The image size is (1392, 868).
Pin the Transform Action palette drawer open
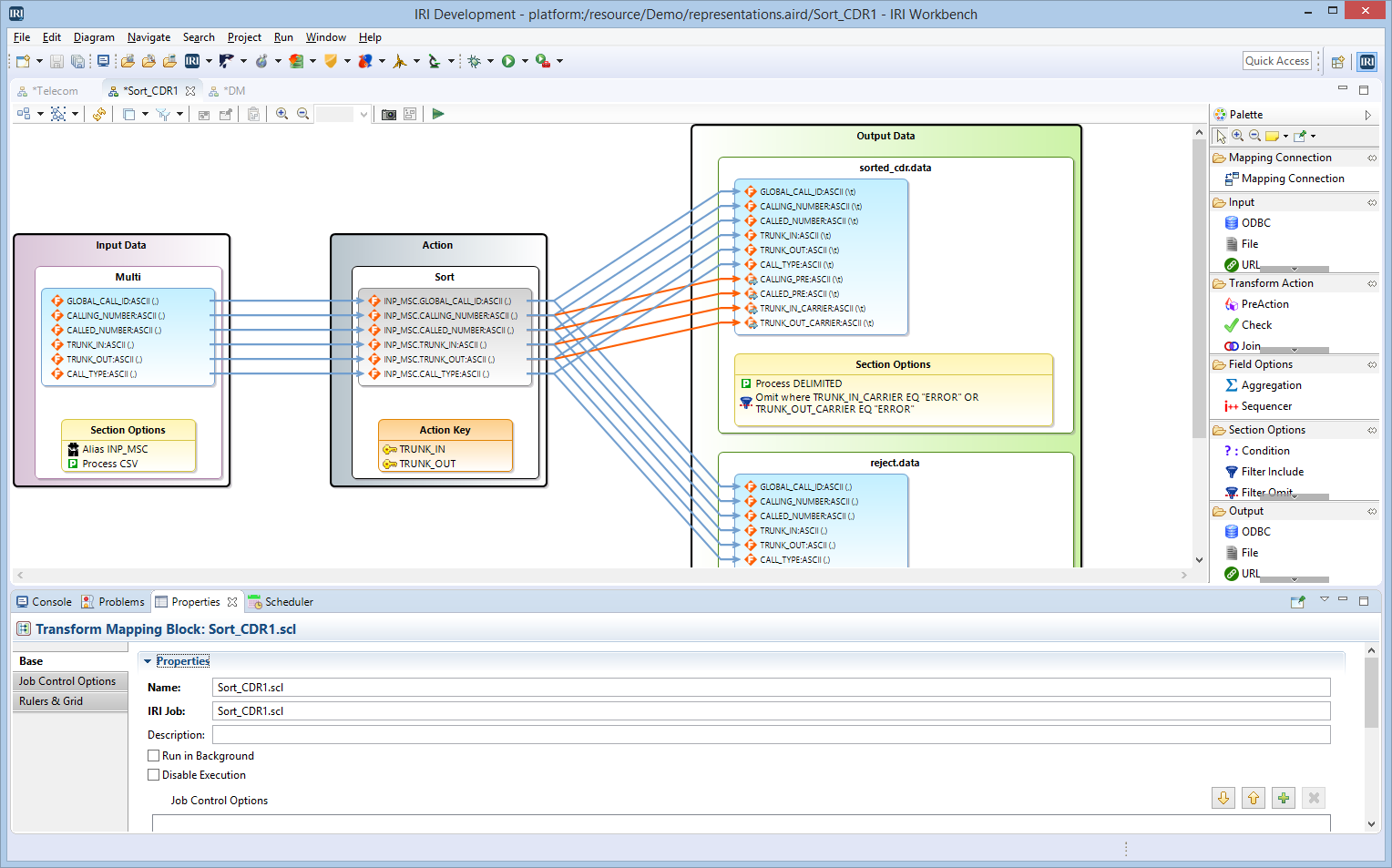click(1371, 283)
